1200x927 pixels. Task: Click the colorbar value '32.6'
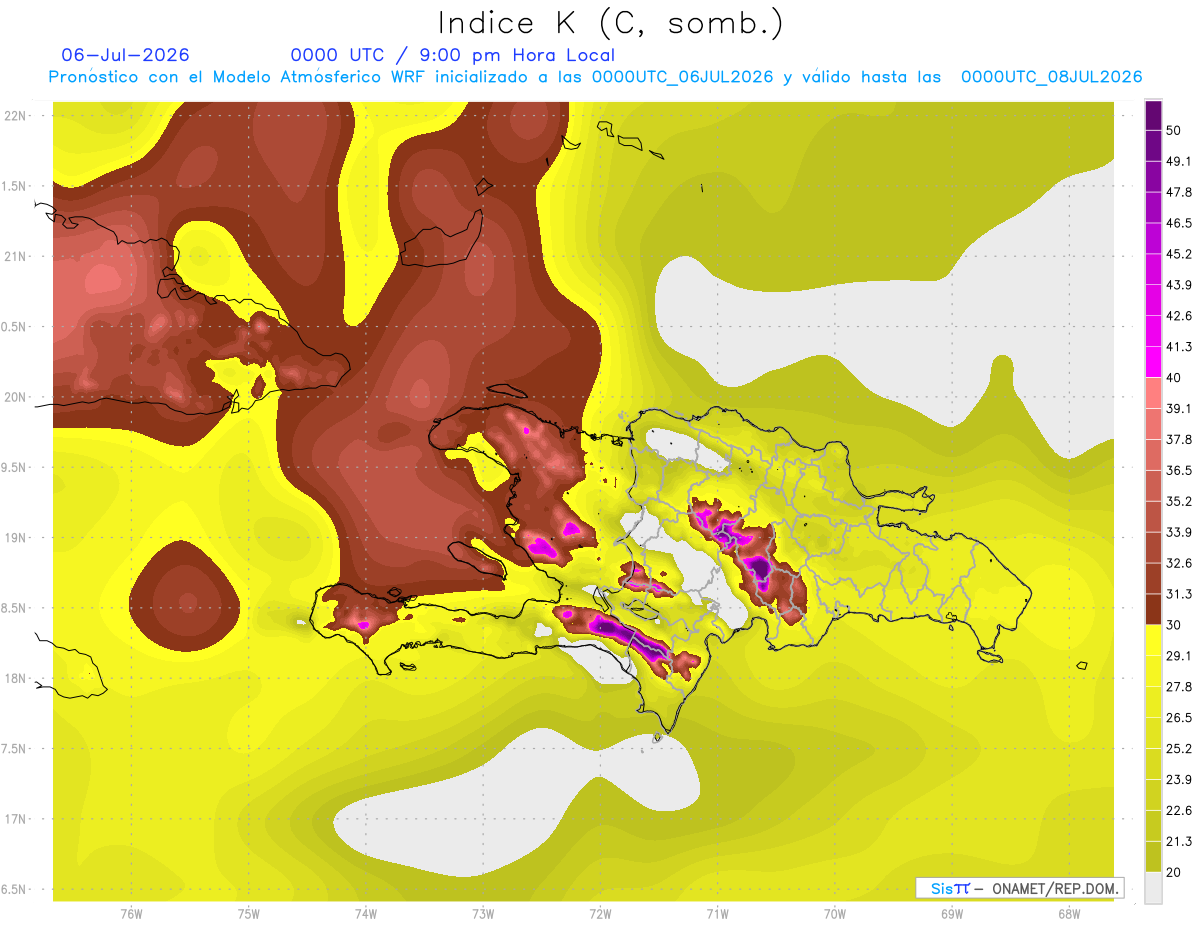point(1178,563)
